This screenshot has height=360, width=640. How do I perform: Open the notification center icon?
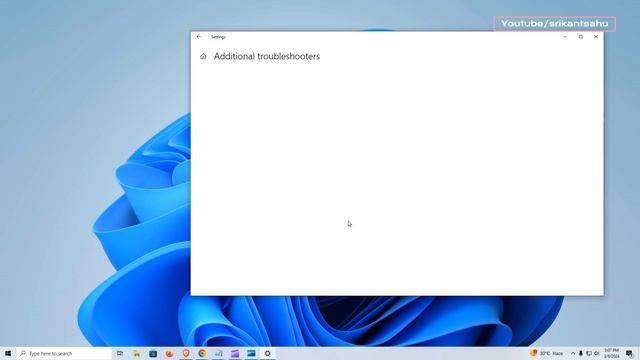[629, 353]
